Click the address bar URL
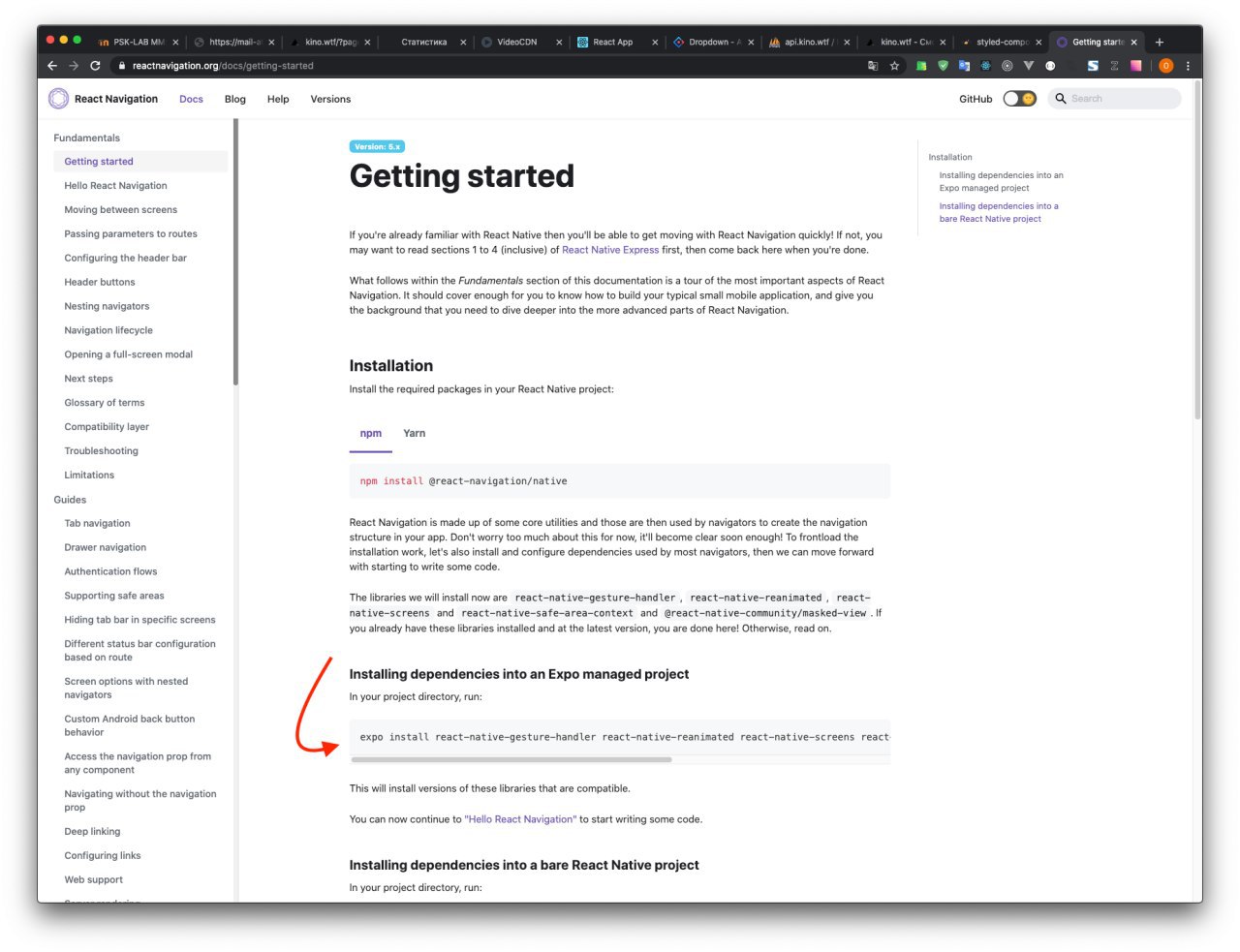 coord(223,66)
